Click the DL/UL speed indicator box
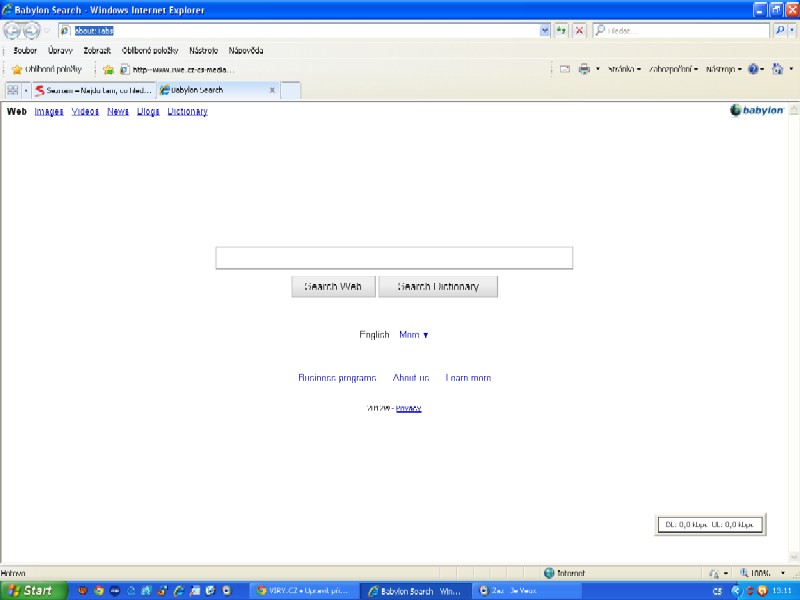Viewport: 800px width, 600px height. (710, 524)
